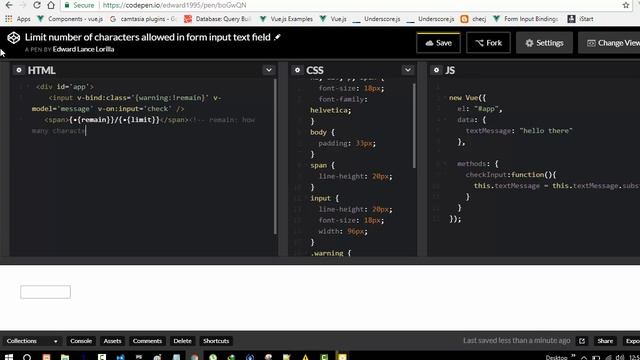Open HTML editor settings gear
This screenshot has width=640, height=360.
click(18, 70)
